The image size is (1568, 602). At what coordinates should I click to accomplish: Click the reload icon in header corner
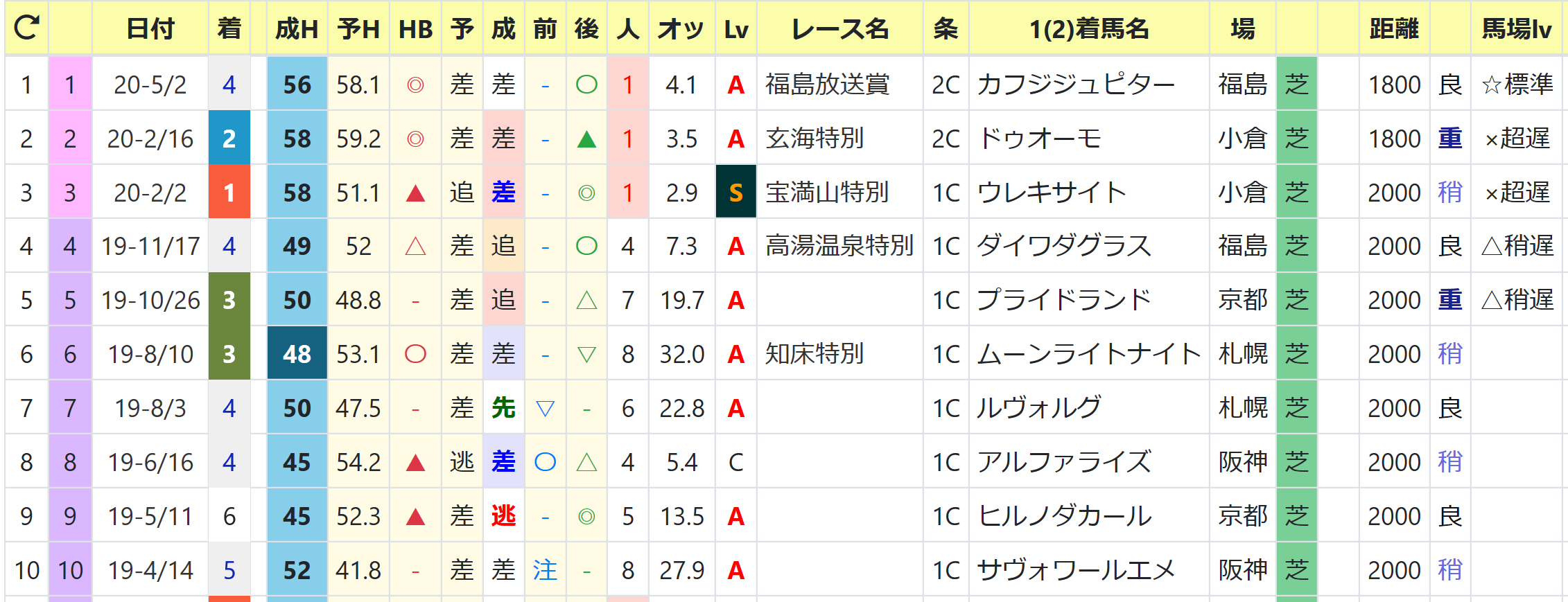pyautogui.click(x=26, y=28)
